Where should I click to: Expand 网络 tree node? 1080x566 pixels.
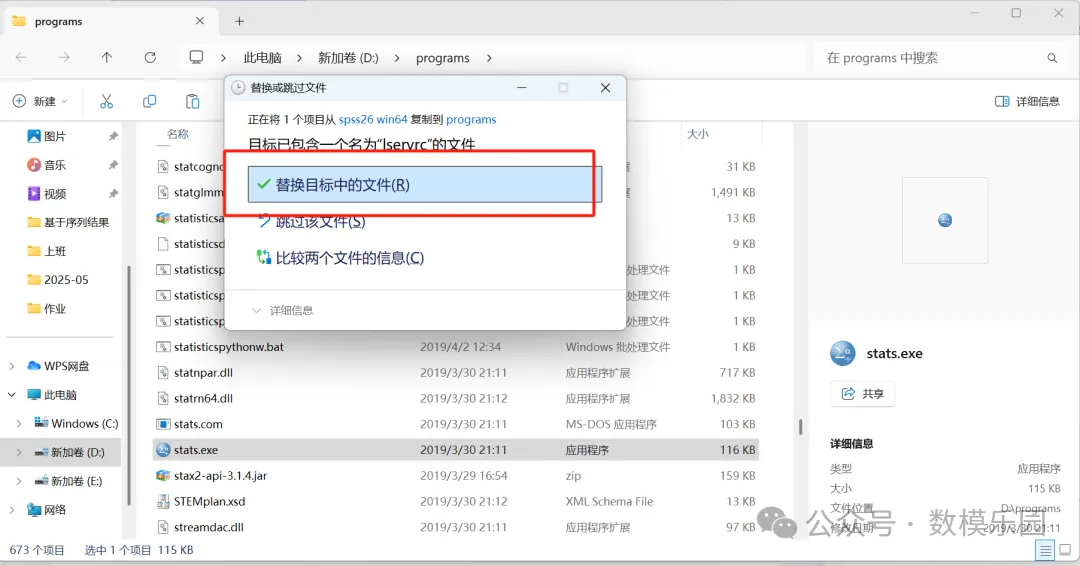tap(12, 510)
